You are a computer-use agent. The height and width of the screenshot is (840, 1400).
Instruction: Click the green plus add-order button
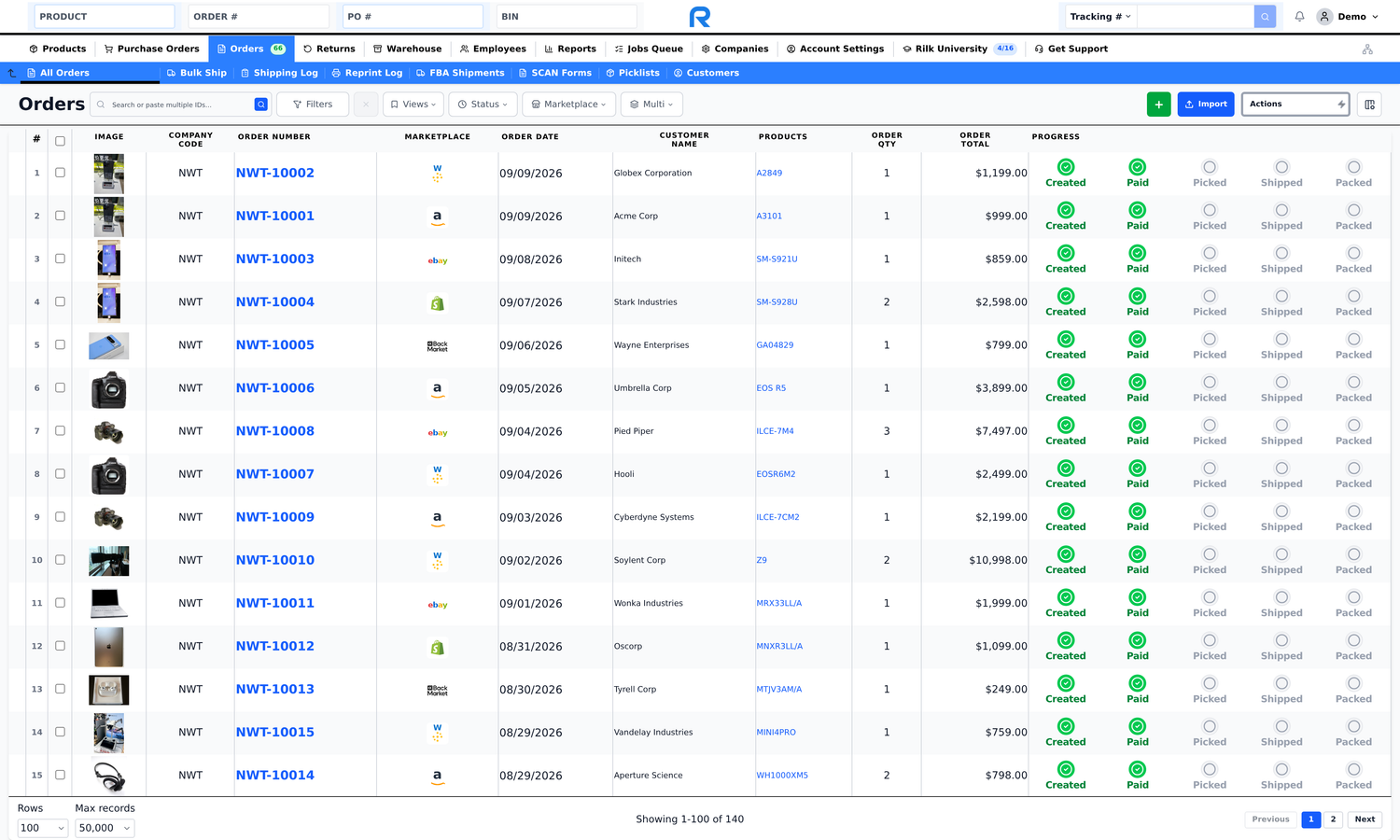[1158, 105]
